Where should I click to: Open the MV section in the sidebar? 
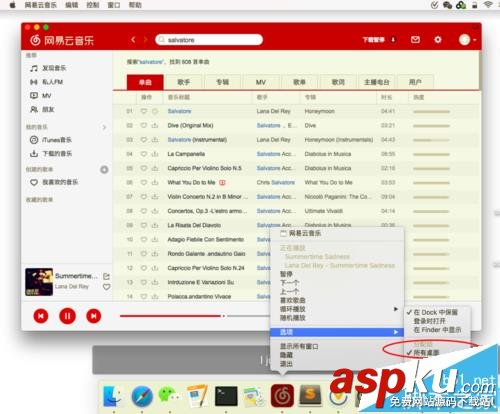(41, 96)
